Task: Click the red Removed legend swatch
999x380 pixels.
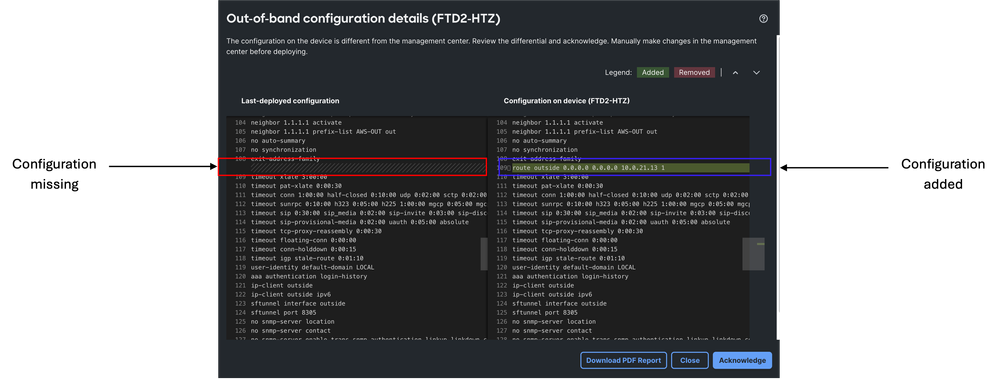Action: pyautogui.click(x=694, y=73)
